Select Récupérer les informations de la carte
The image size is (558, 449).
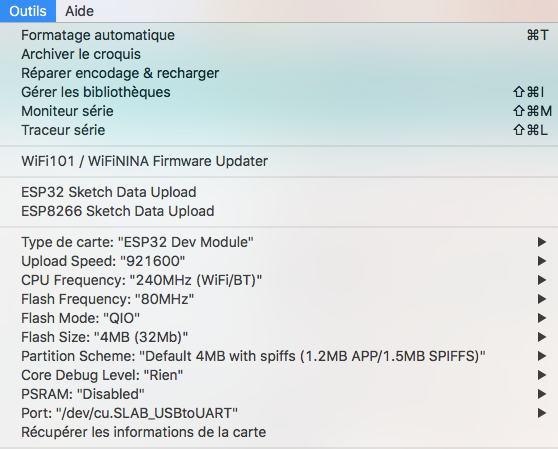pos(279,432)
